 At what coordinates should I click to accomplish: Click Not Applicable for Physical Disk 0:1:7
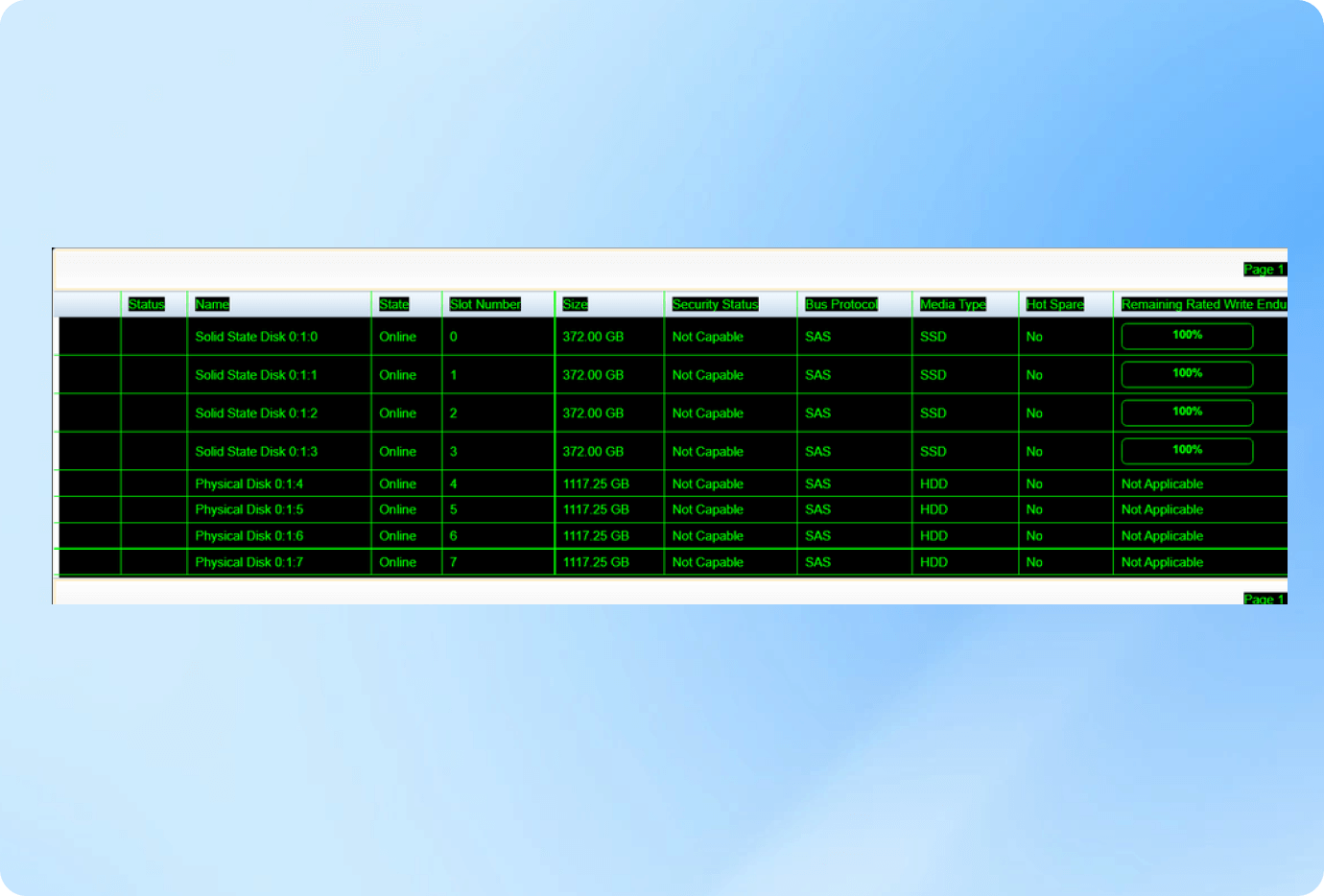point(1162,562)
